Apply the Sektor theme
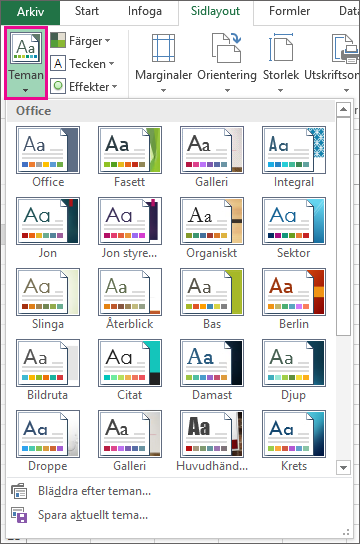Screen dimensions: 360x544 294,228
